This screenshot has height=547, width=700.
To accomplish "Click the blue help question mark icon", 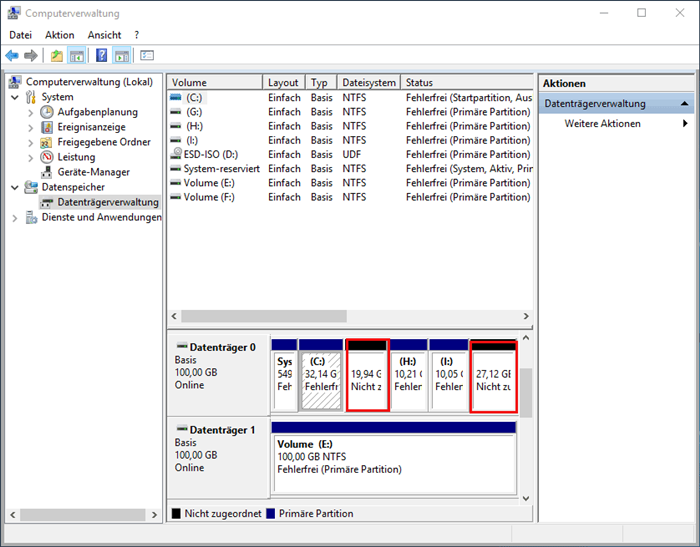I will click(x=101, y=55).
